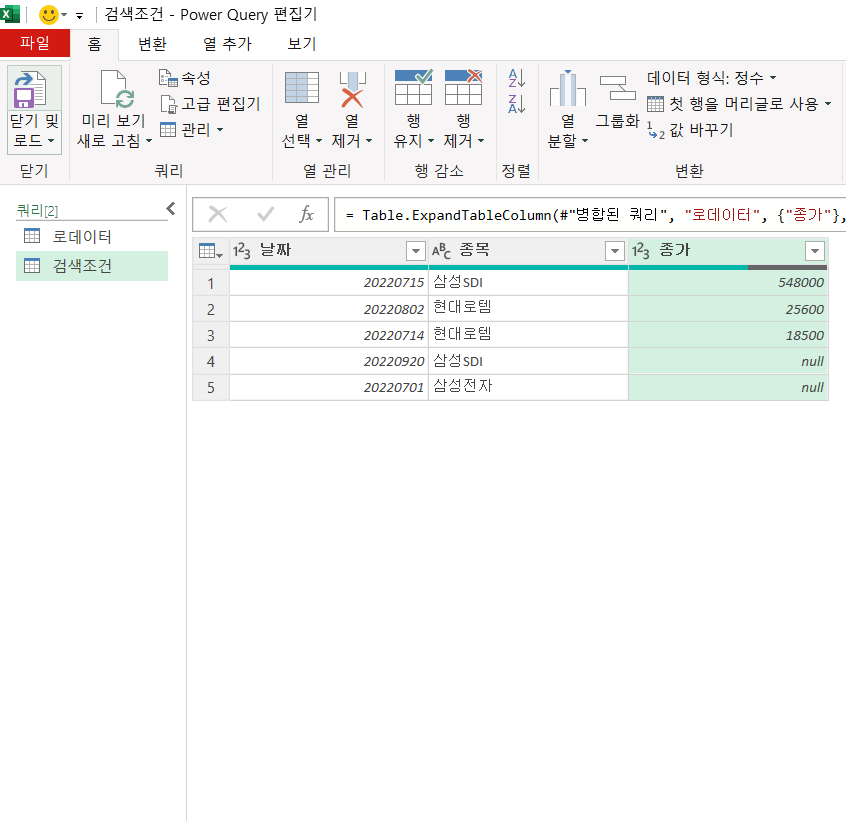Select the 날짜 column header
The image size is (846, 821).
(329, 251)
